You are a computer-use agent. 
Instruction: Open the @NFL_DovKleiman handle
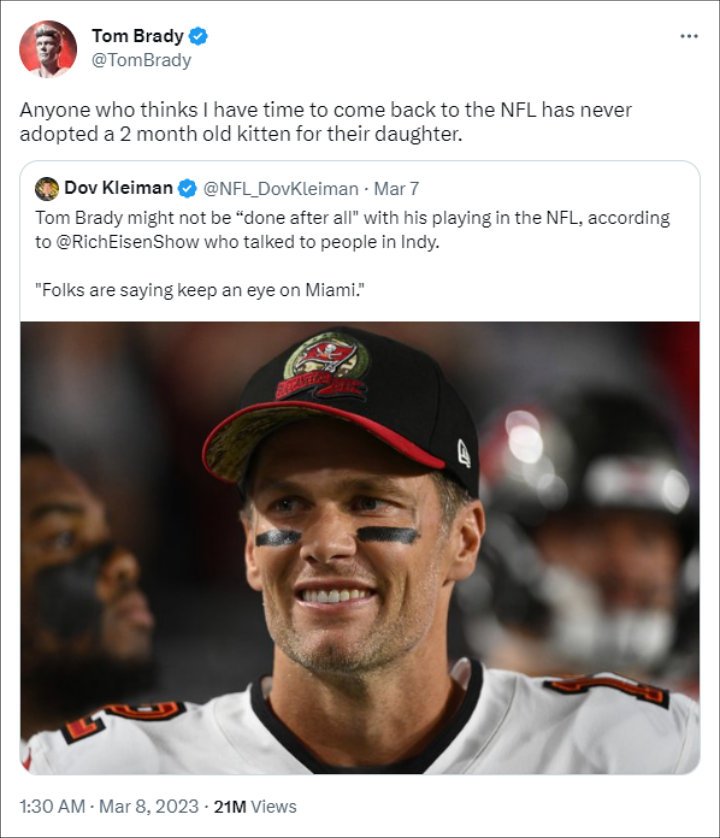click(x=281, y=189)
